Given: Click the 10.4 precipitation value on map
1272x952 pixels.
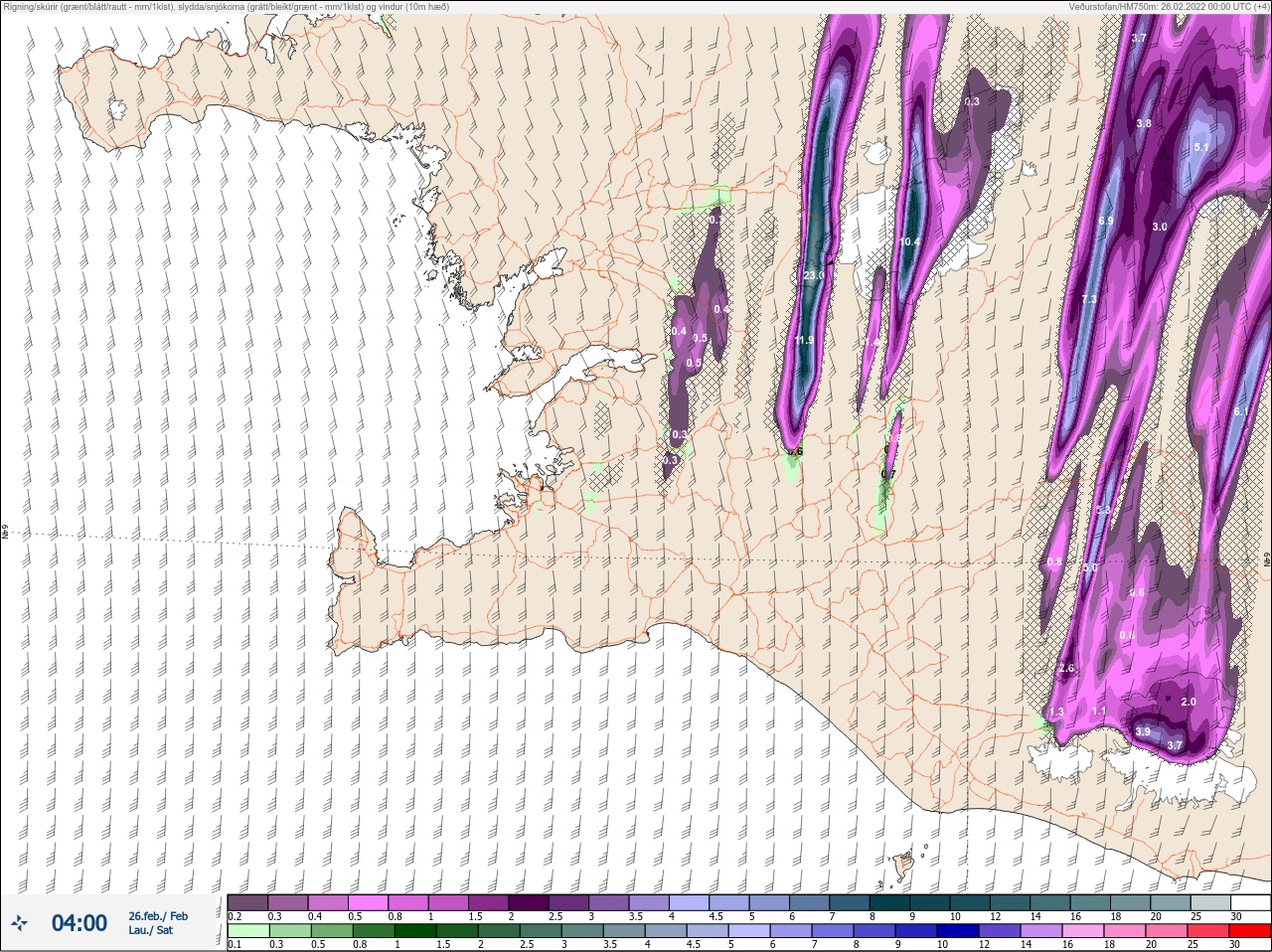Looking at the screenshot, I should tap(909, 241).
